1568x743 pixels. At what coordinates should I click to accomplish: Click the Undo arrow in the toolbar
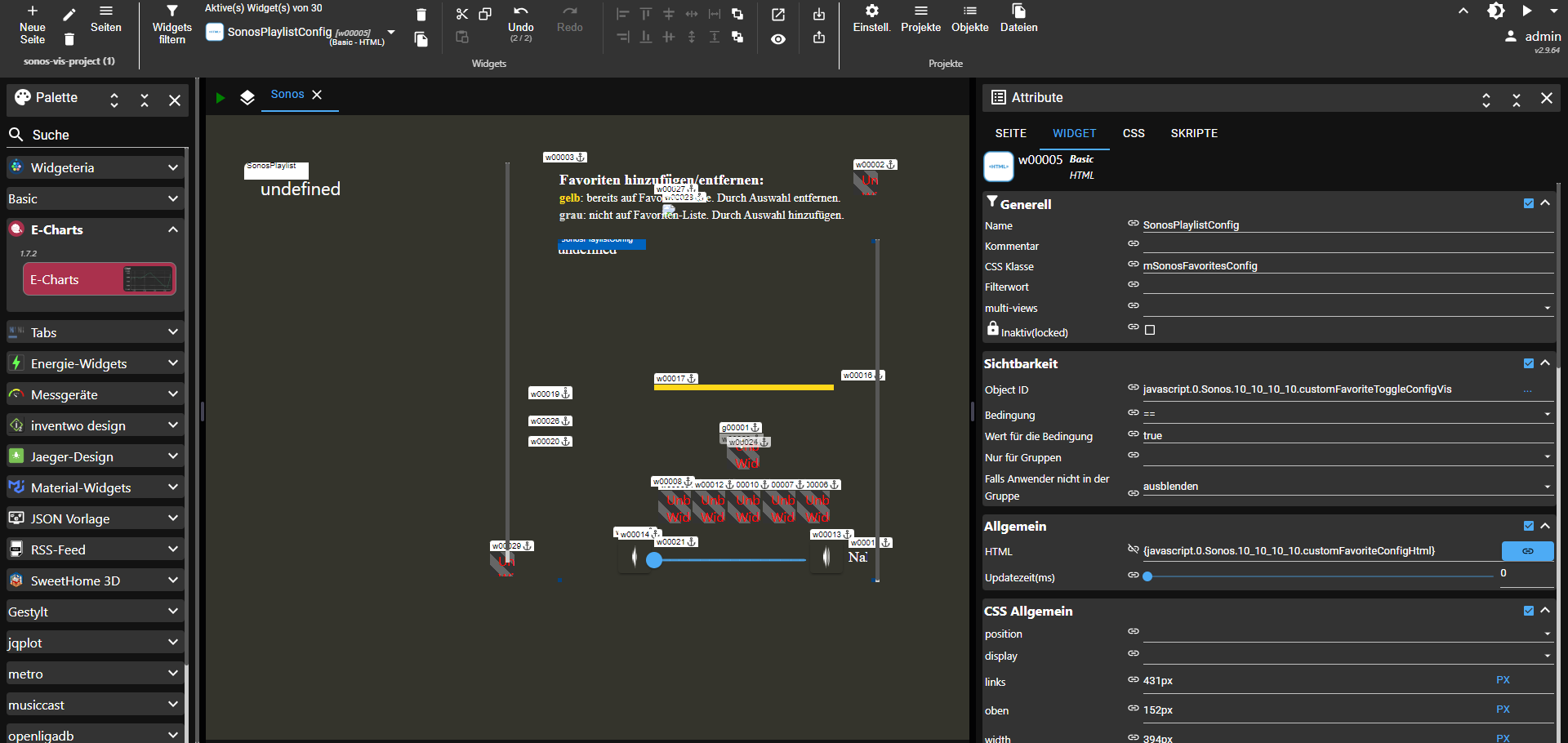coord(520,11)
